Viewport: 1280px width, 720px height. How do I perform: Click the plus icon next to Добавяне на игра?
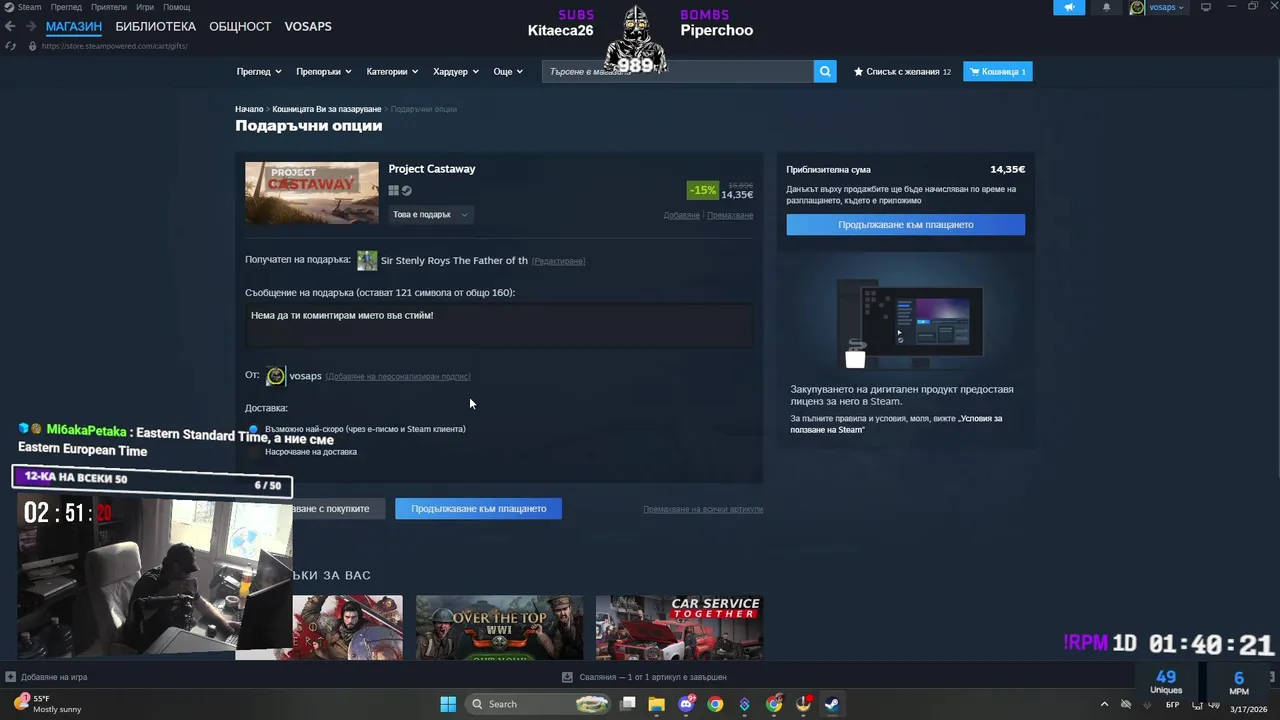pyautogui.click(x=10, y=677)
